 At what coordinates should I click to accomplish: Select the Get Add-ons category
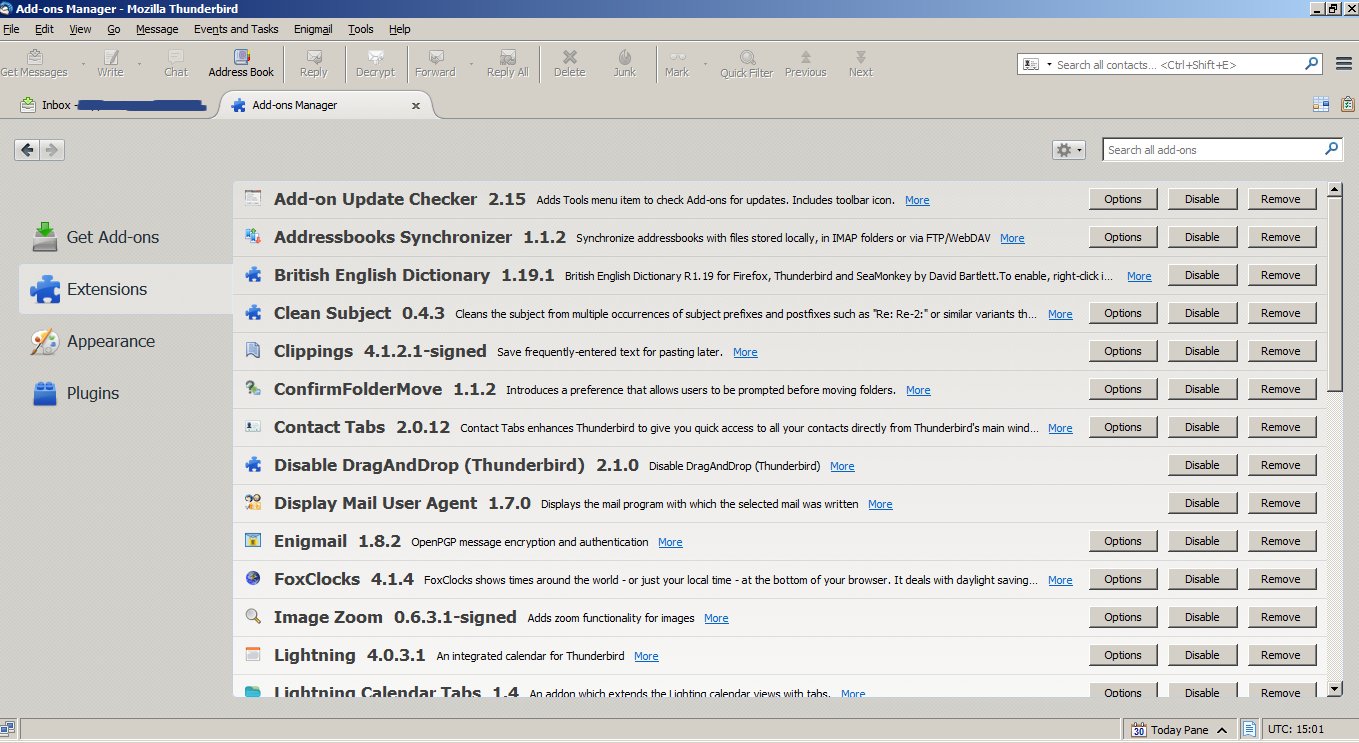click(126, 237)
